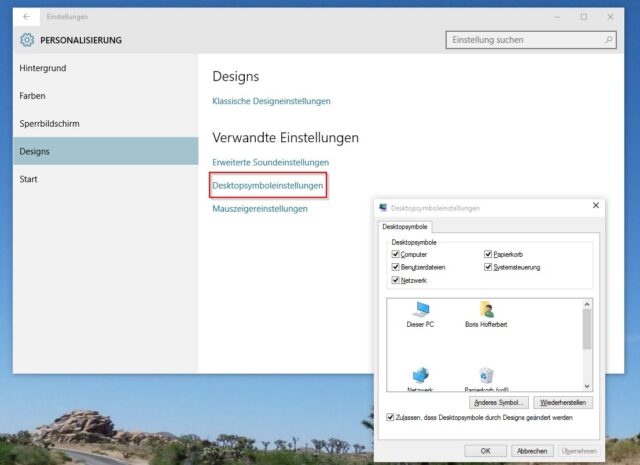Click the back arrow in Einstellungen

click(x=25, y=16)
